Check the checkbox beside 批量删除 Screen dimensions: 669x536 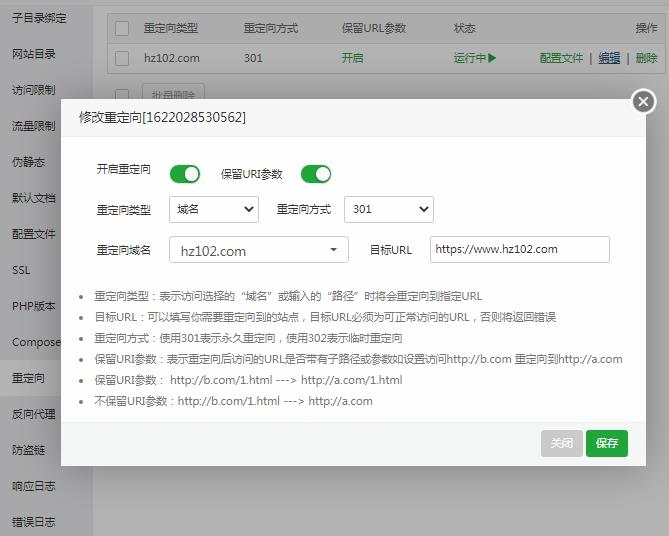click(x=122, y=95)
